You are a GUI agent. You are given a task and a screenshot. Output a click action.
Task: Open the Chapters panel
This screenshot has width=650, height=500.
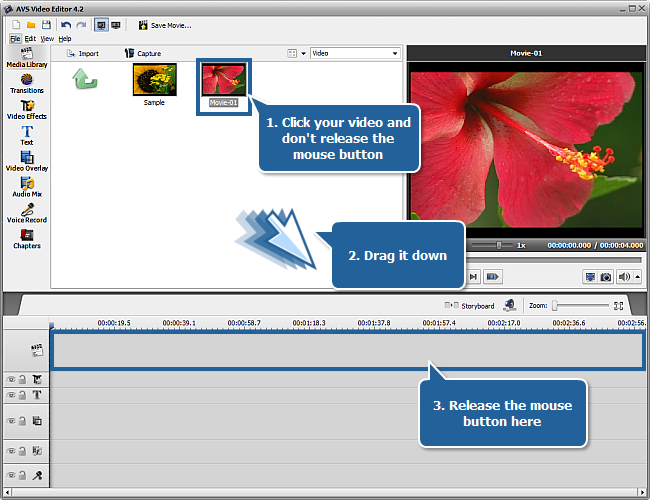pos(27,239)
